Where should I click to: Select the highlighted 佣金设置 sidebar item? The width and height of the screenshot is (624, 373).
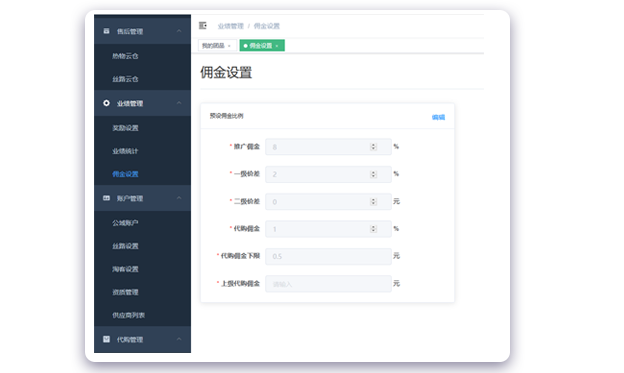(125, 174)
